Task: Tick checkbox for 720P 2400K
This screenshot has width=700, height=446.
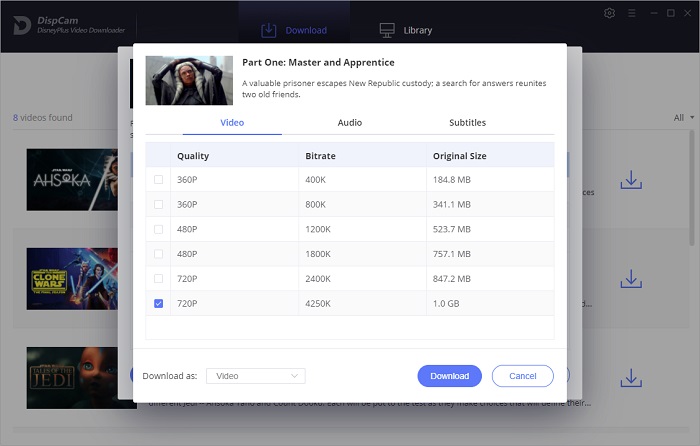Action: pos(158,279)
